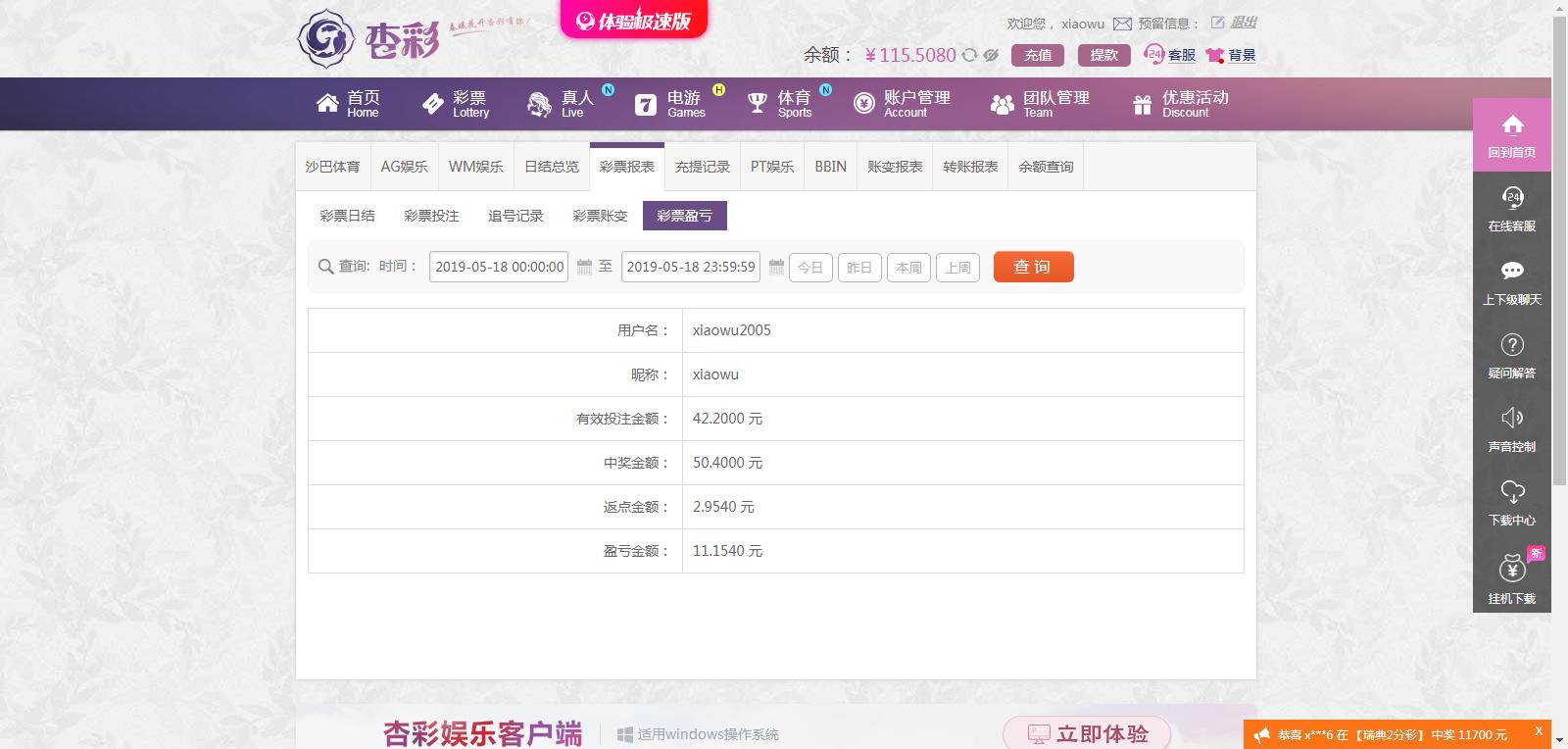Set the range with the 上周 button

957,268
